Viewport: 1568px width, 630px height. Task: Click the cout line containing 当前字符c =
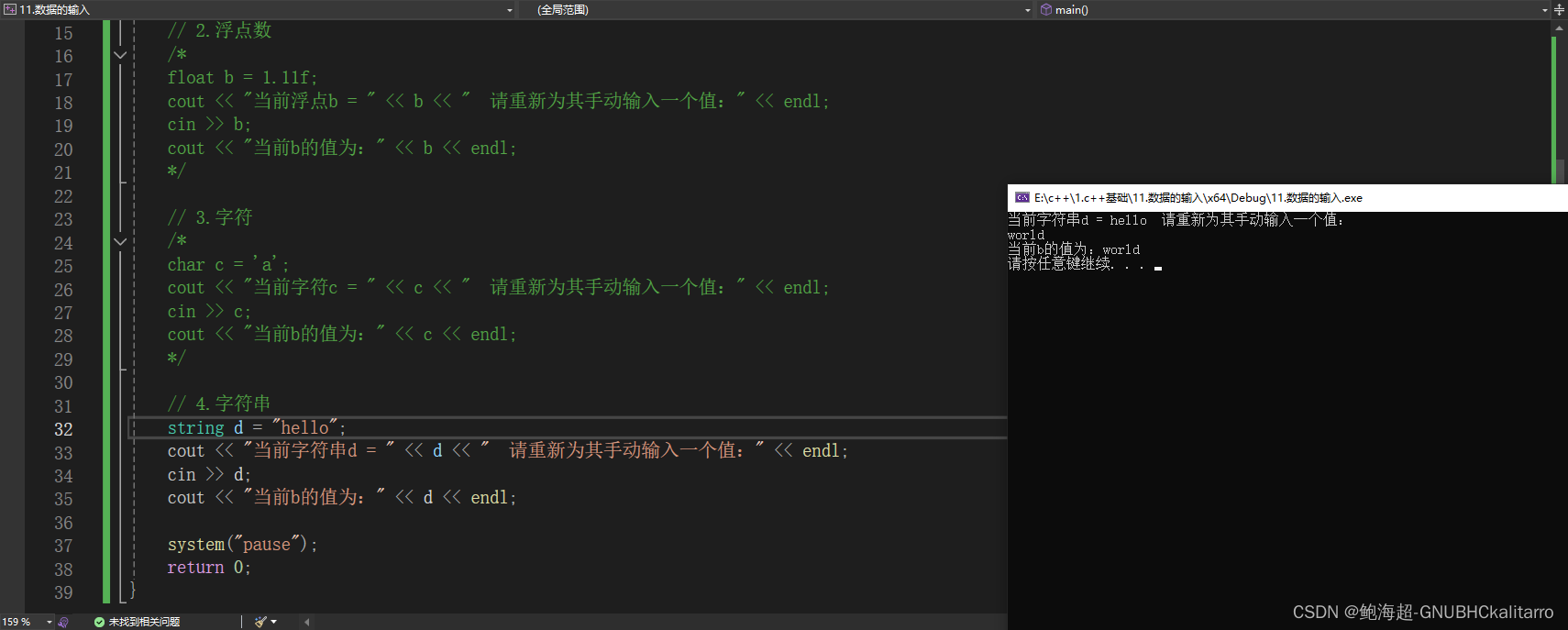[x=498, y=287]
